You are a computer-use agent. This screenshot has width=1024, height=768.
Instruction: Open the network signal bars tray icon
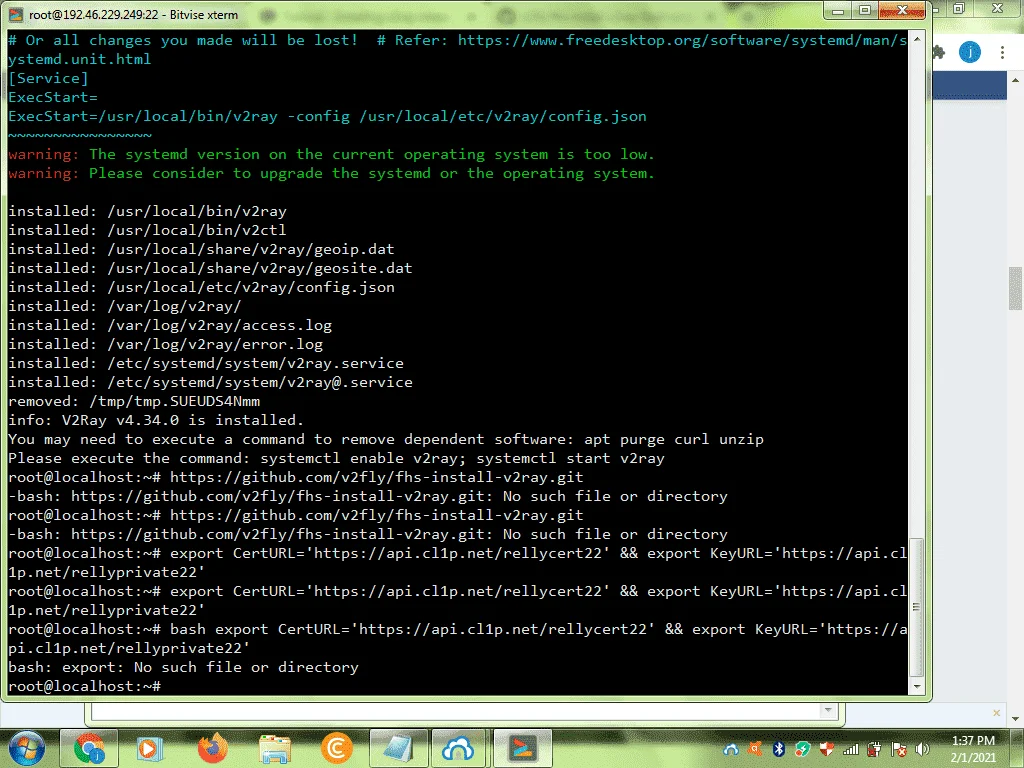850,749
